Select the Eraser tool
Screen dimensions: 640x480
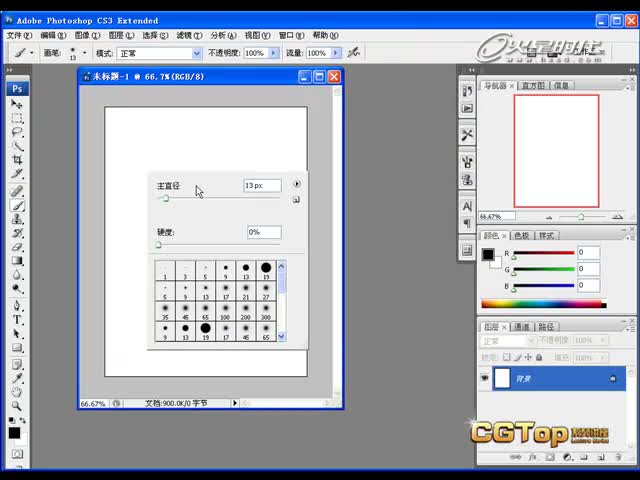(17, 247)
